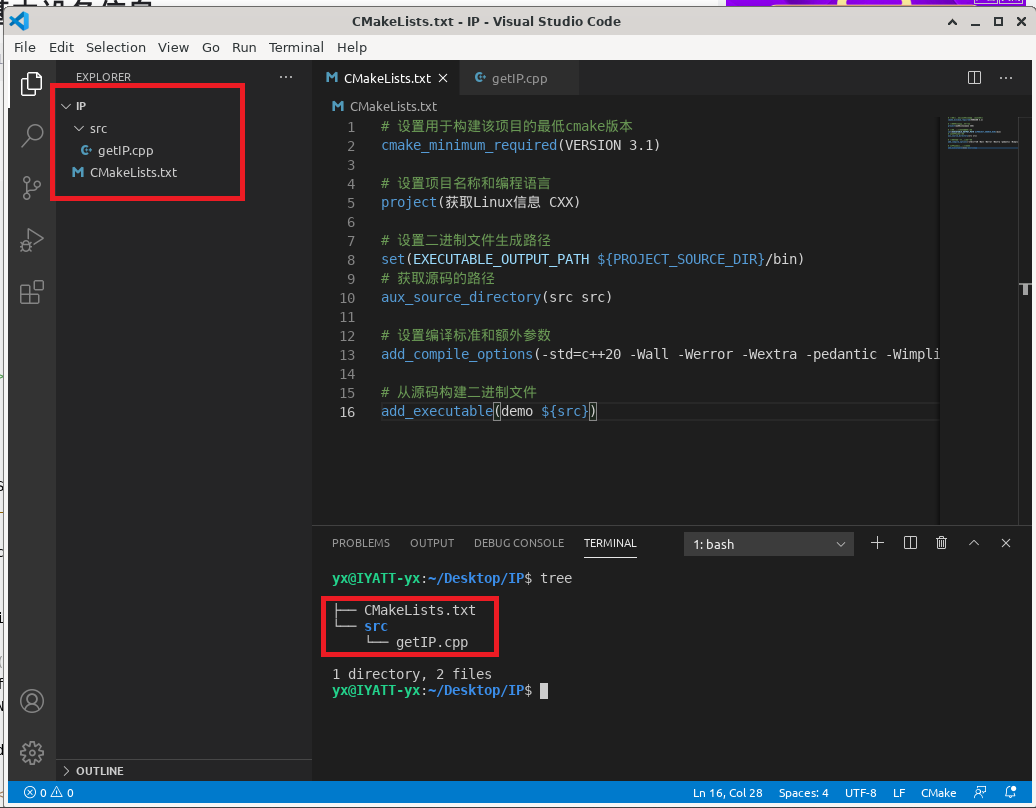Open the terminal selector dropdown 1: bash

tap(768, 544)
